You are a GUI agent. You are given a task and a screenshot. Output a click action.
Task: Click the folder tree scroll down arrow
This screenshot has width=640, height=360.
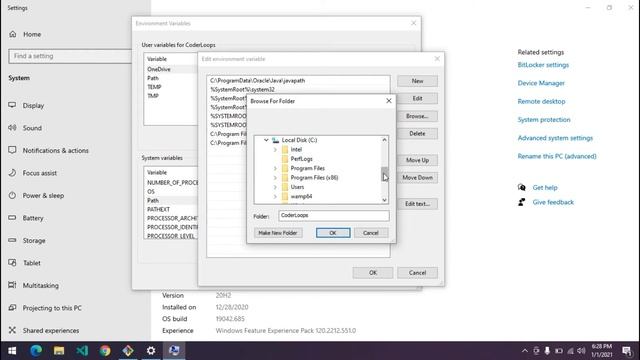click(x=384, y=200)
